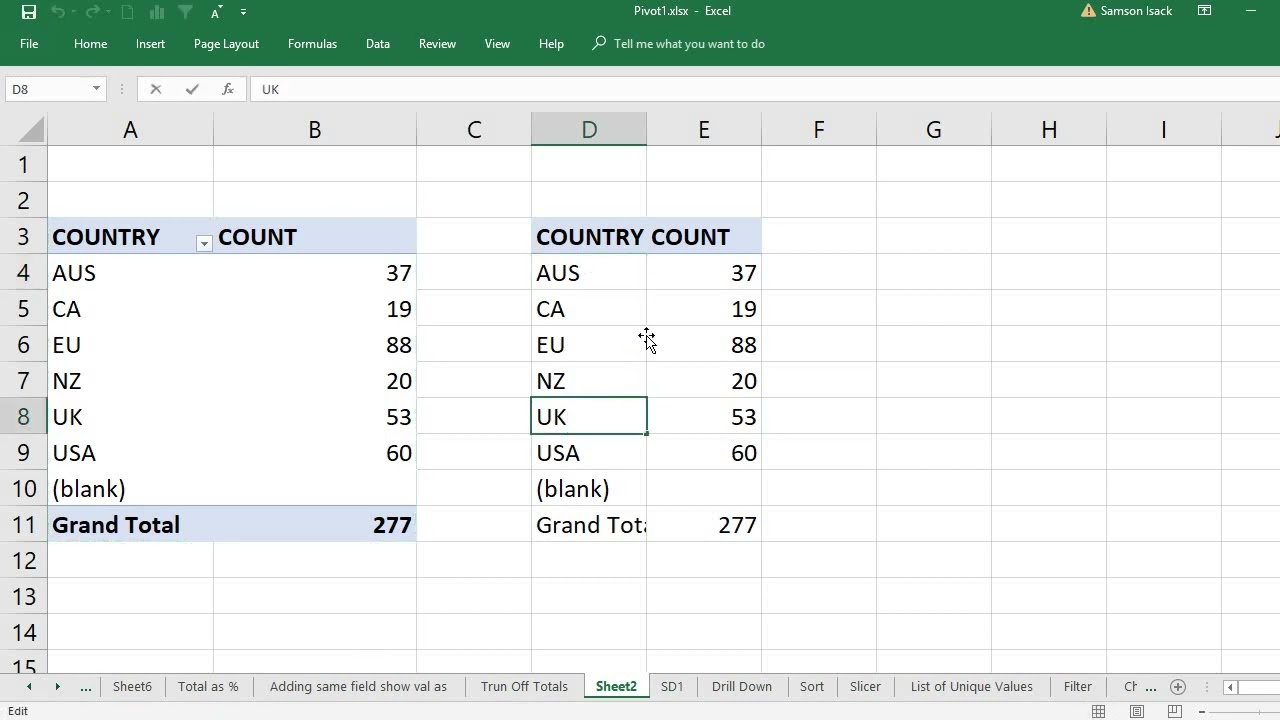This screenshot has width=1280, height=720.
Task: Click the Insert Function fx icon
Action: 228,89
